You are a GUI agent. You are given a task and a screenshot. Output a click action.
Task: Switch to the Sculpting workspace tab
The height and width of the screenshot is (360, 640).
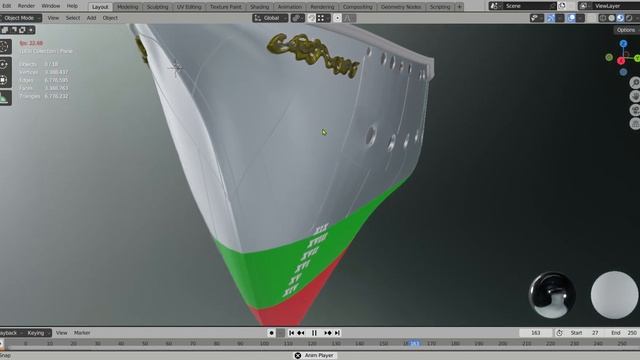pyautogui.click(x=158, y=7)
